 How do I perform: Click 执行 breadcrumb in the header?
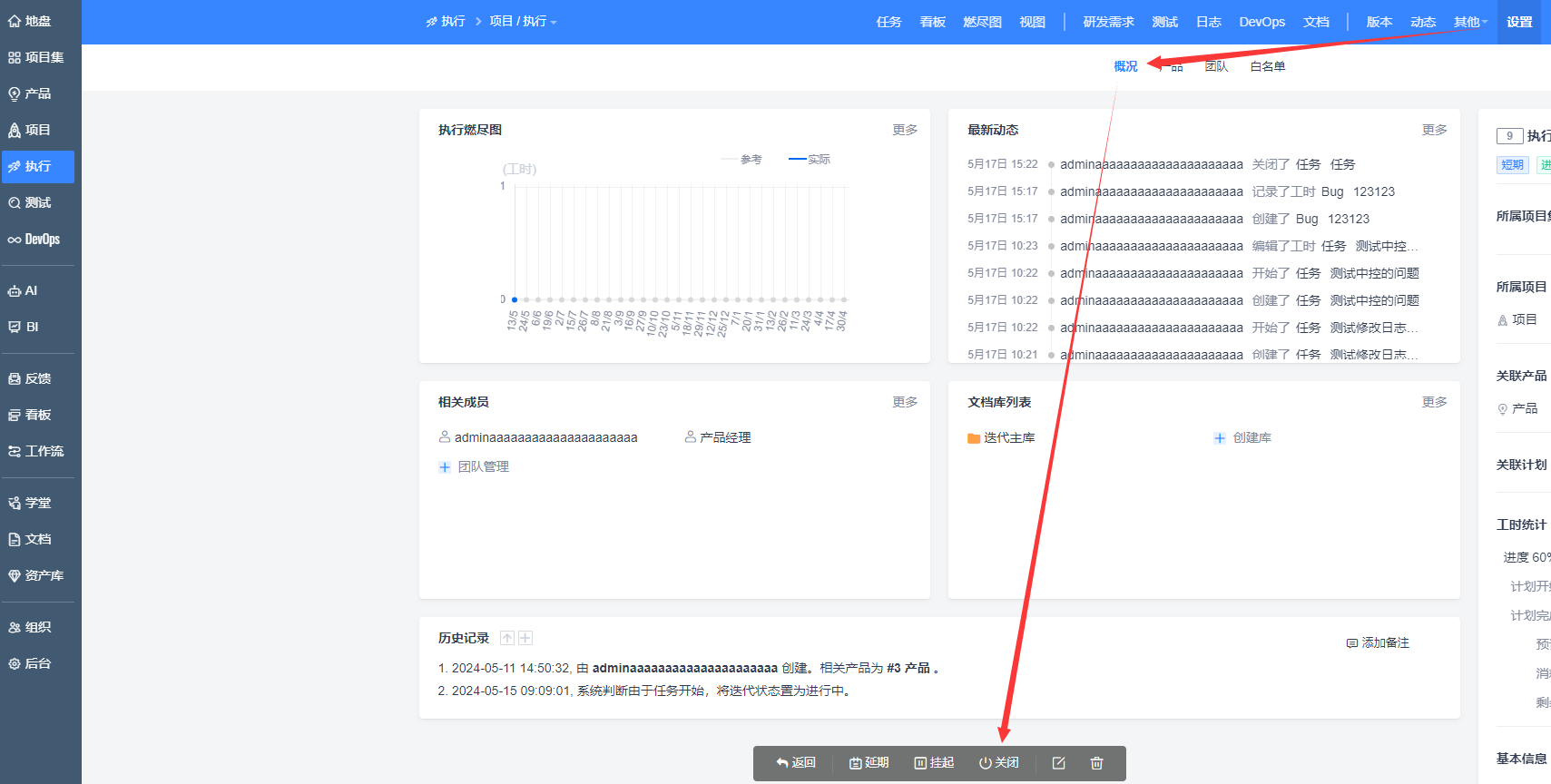pos(446,21)
